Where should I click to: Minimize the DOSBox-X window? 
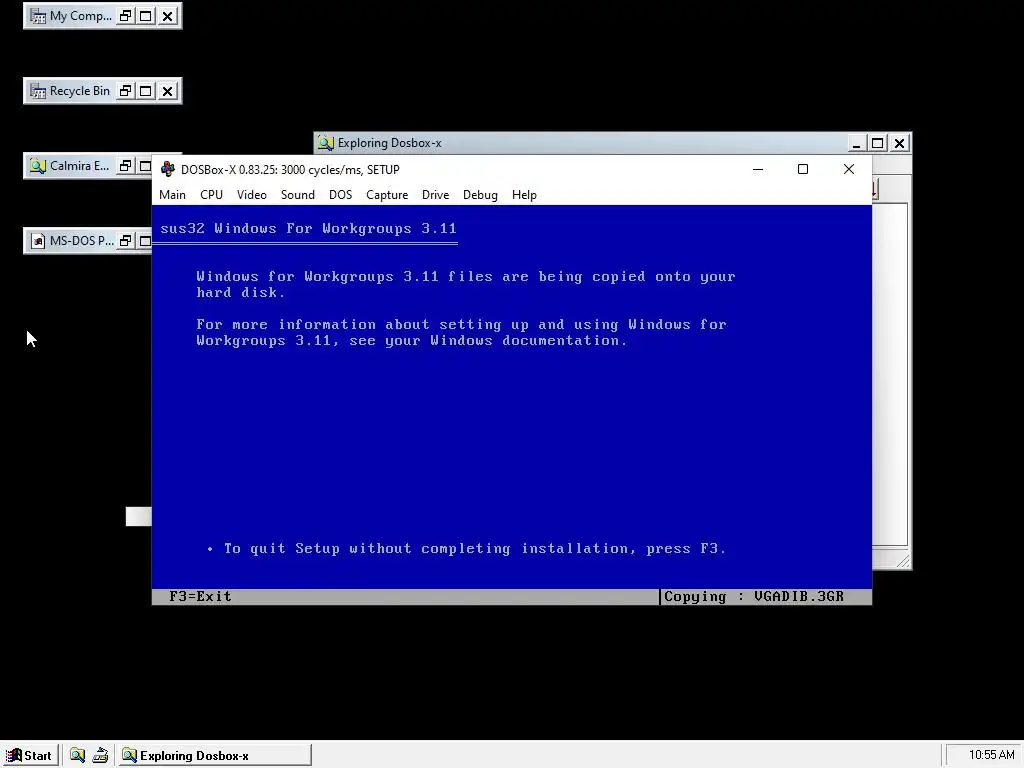click(758, 169)
